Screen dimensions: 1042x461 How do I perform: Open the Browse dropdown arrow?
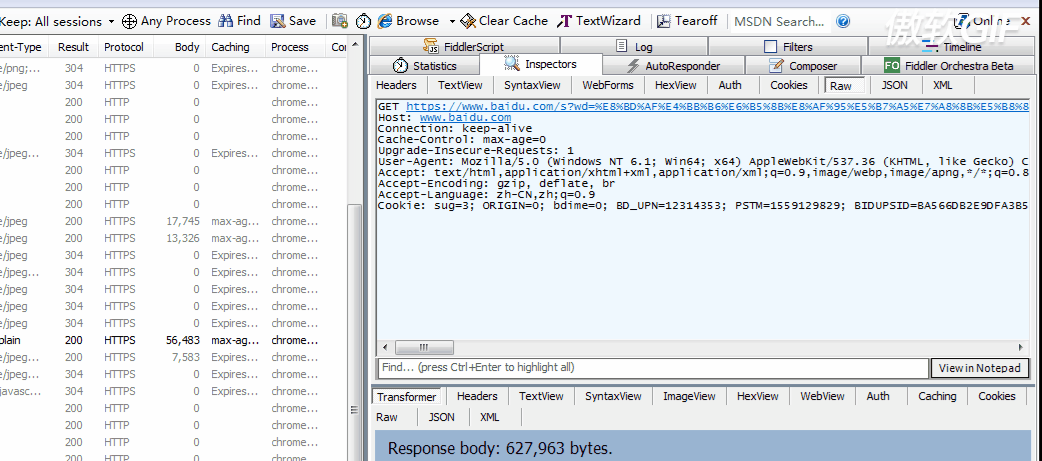point(452,21)
